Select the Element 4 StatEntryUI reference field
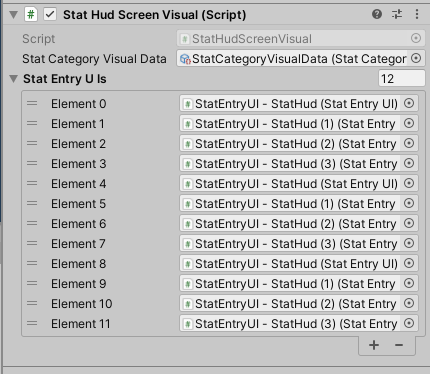 (299, 183)
